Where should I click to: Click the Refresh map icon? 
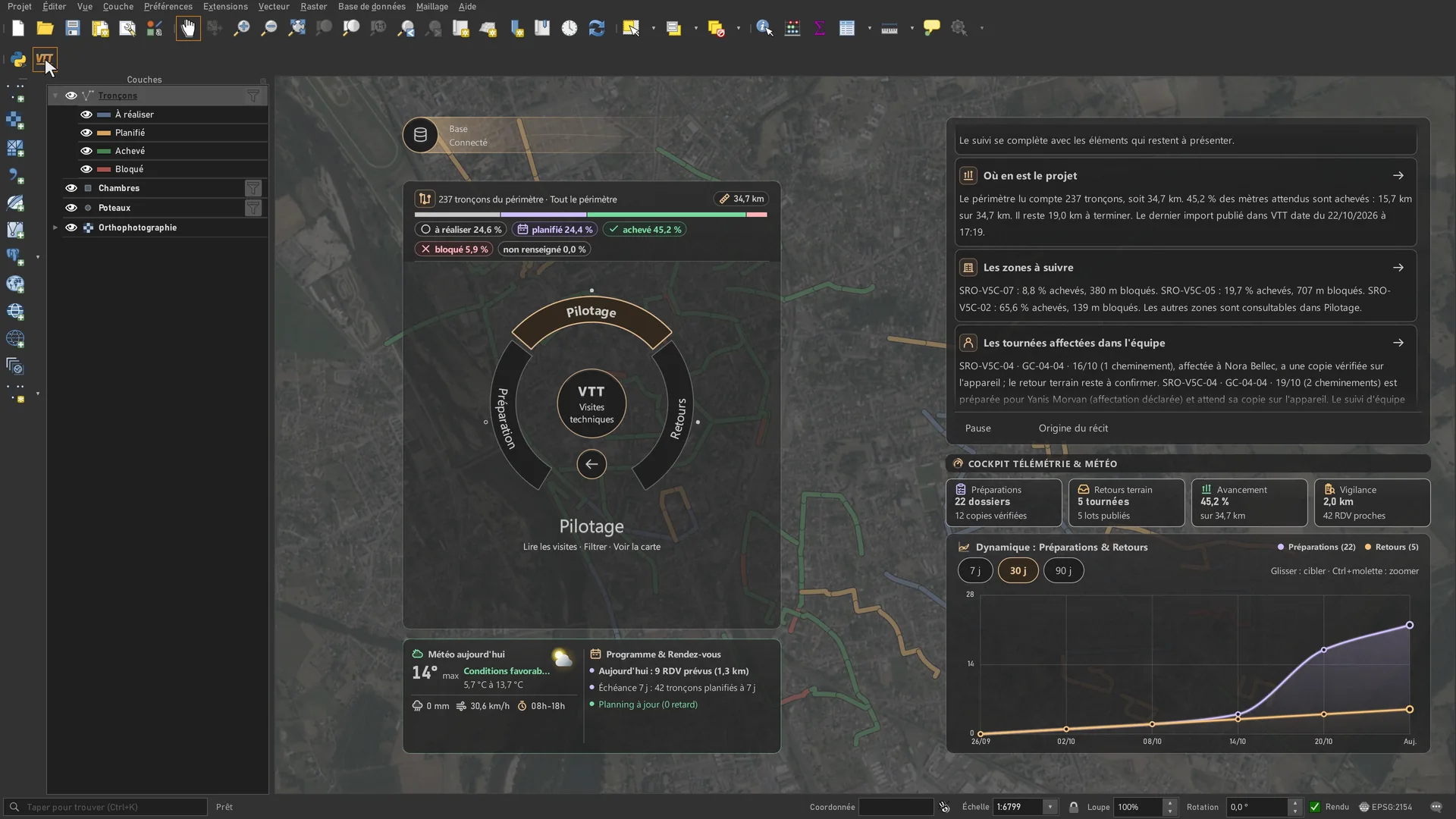click(x=597, y=29)
